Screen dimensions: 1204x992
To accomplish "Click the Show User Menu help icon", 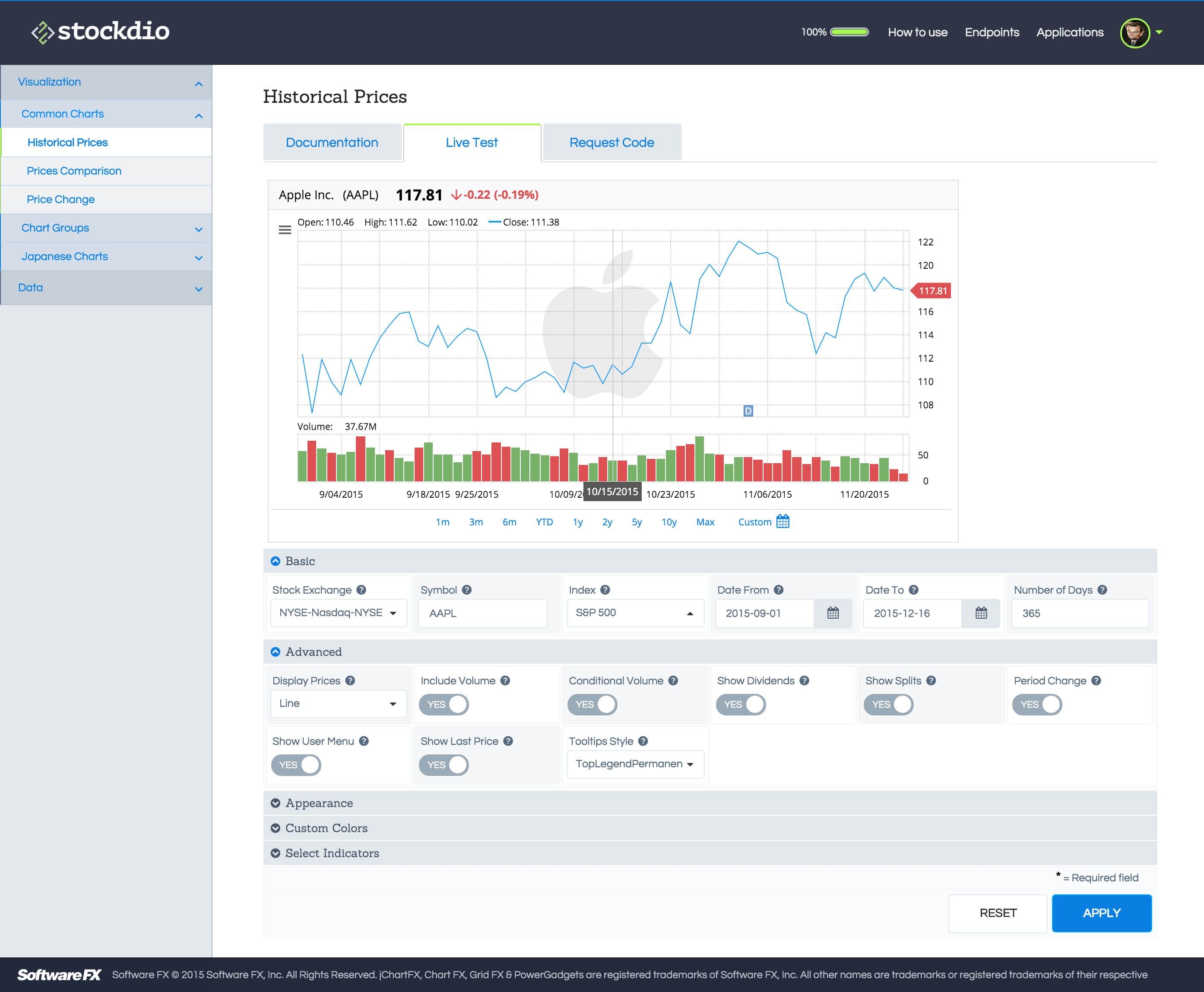I will tap(364, 741).
